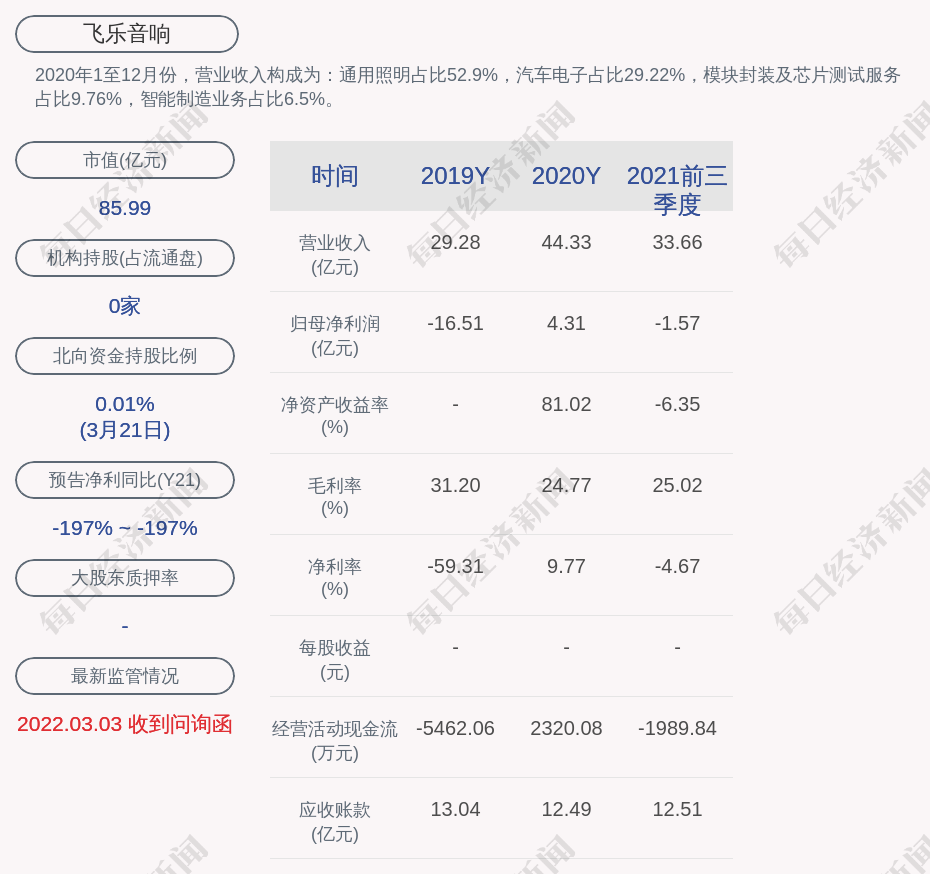Click the 经营活动现金流(万元) row label
930x874 pixels.
pos(335,740)
